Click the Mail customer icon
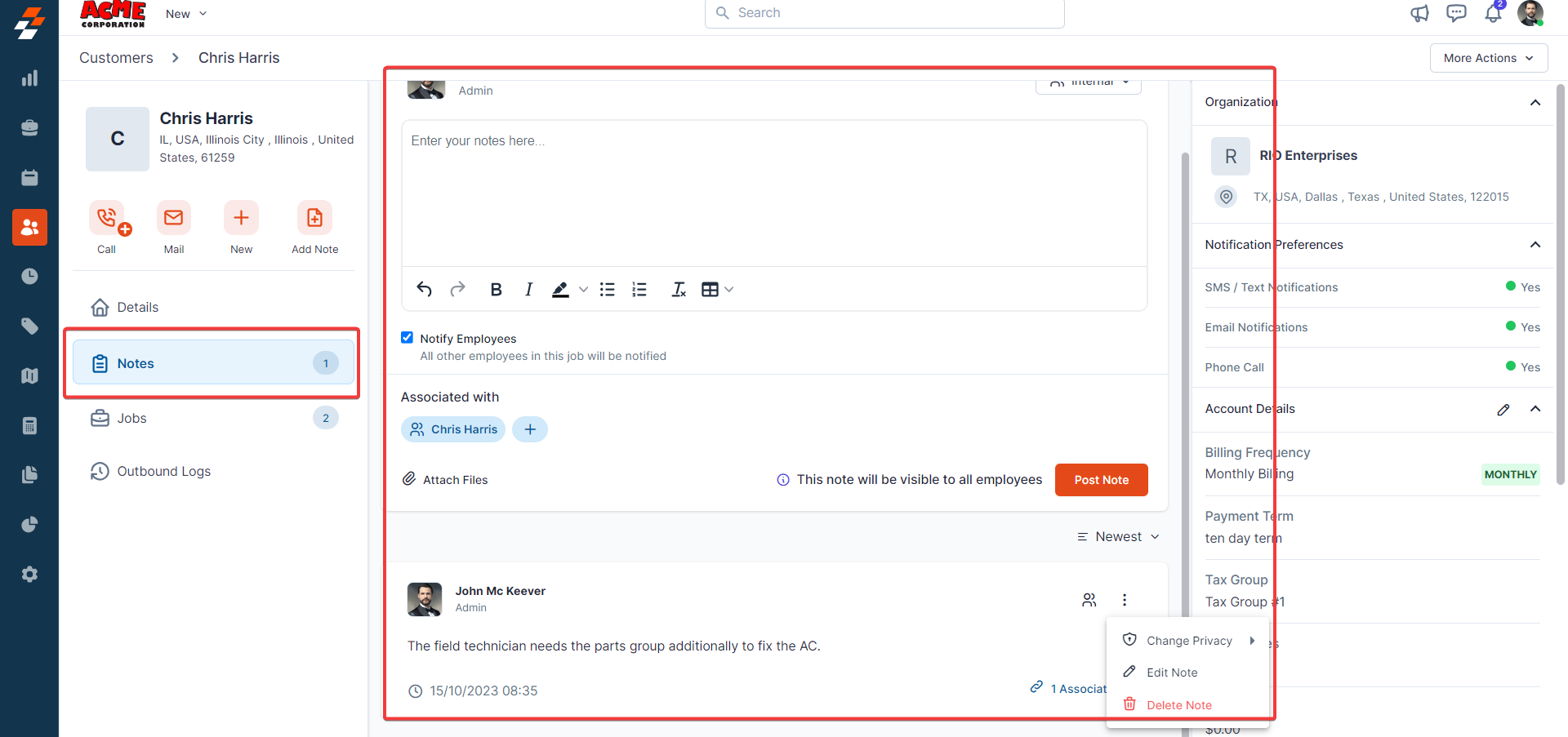Image resolution: width=1568 pixels, height=737 pixels. coord(174,218)
